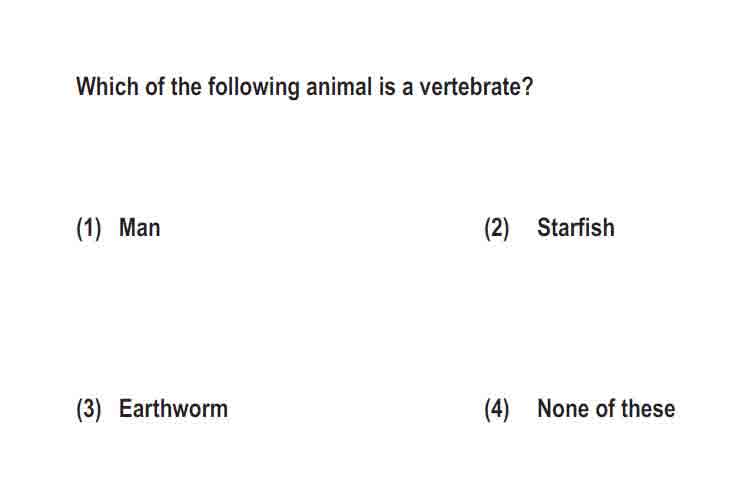Select the answer option Man
This screenshot has width=750, height=500.
pos(139,227)
